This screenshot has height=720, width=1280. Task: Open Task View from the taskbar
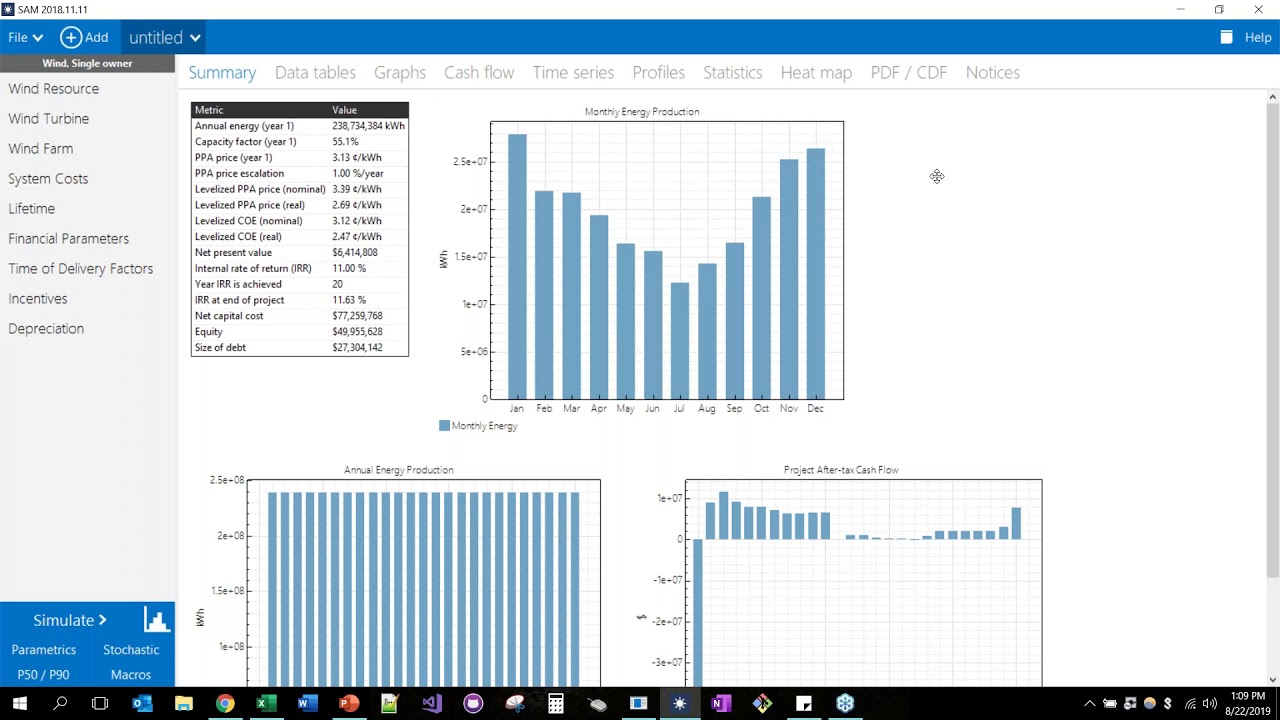tap(100, 704)
